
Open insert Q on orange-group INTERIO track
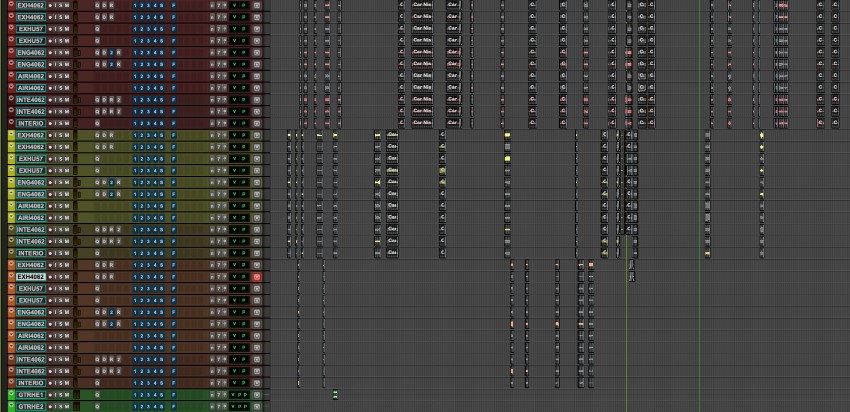click(98, 383)
